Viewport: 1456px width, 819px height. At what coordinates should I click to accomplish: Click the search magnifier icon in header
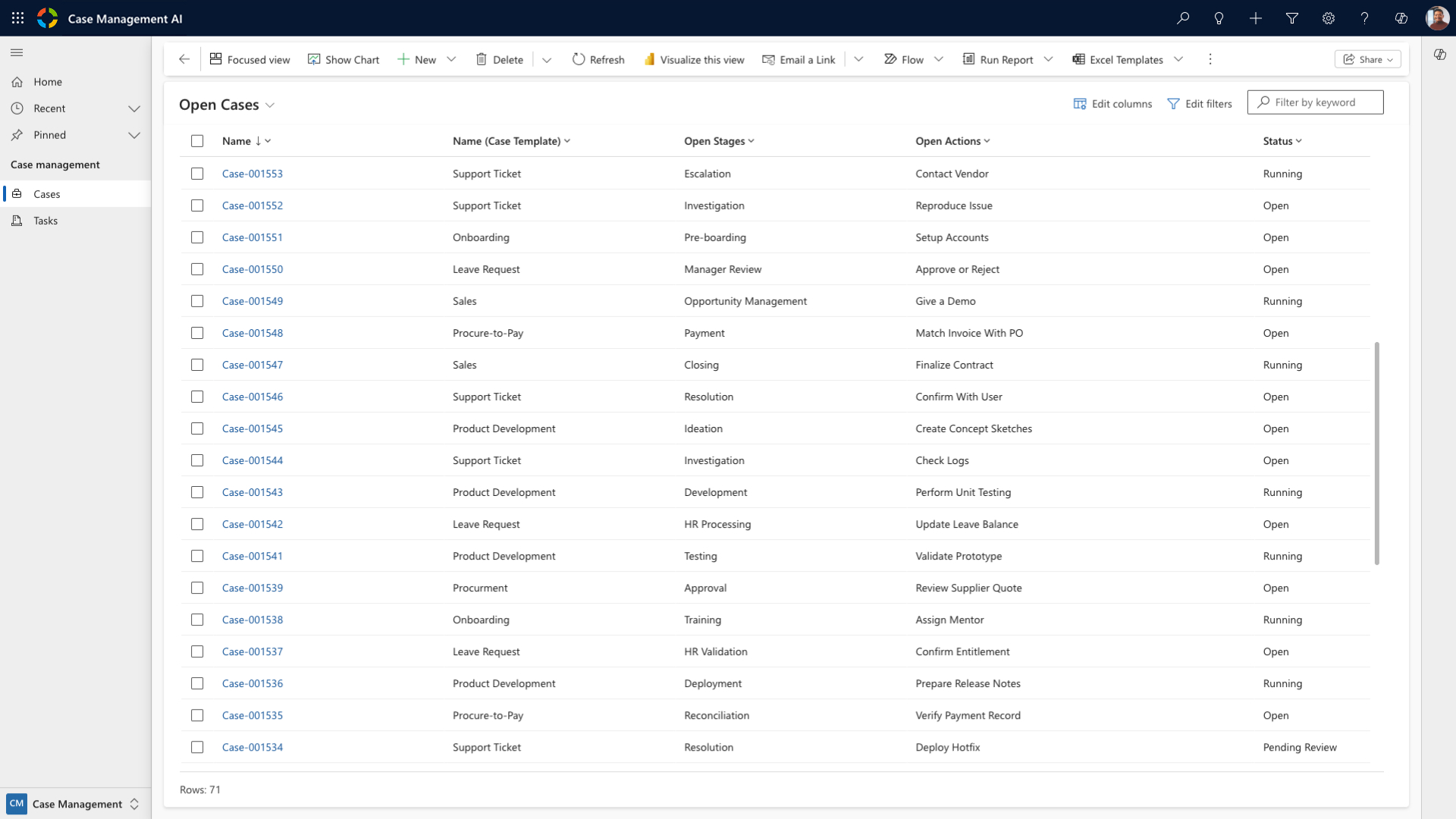[1182, 18]
